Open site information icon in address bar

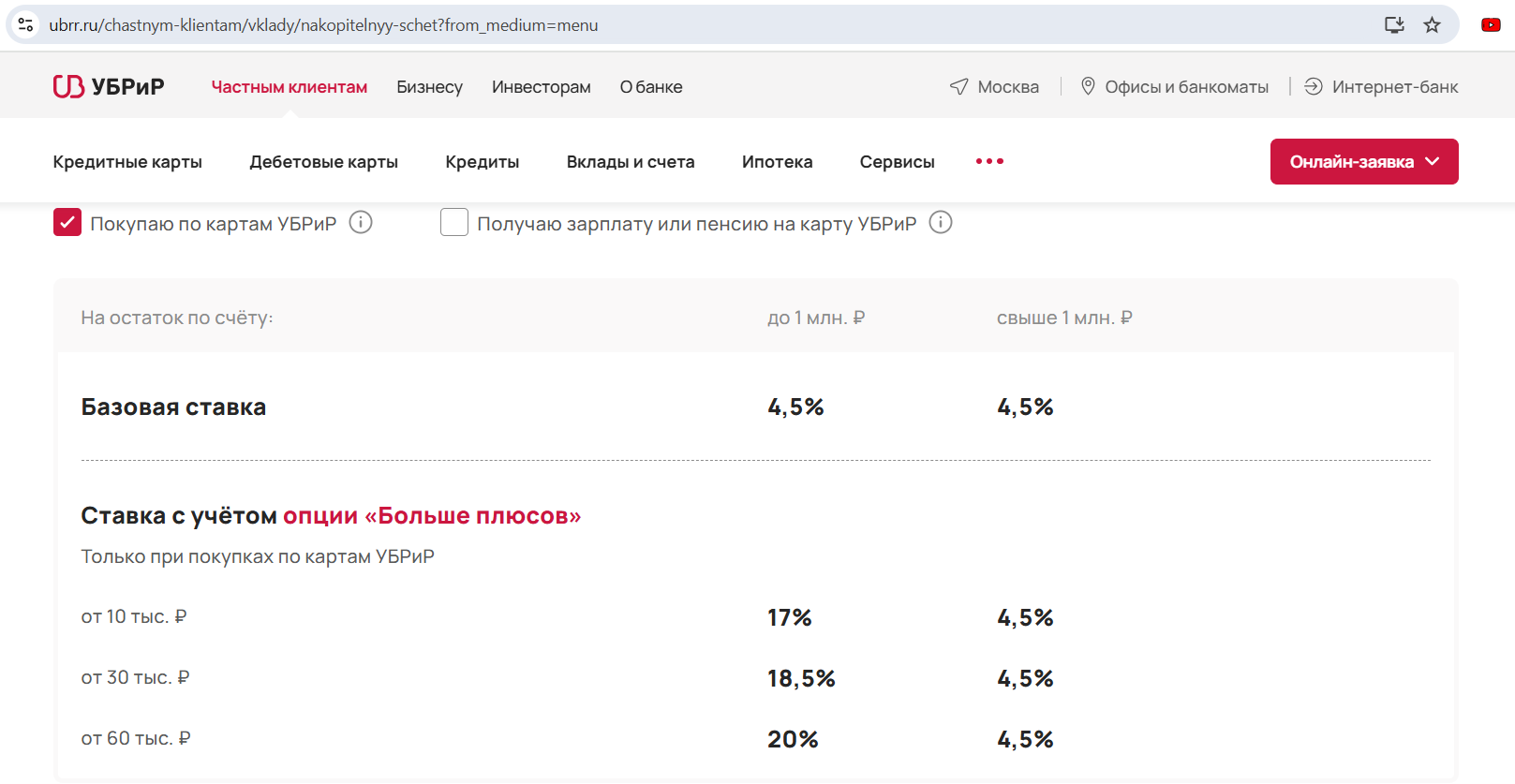click(26, 25)
